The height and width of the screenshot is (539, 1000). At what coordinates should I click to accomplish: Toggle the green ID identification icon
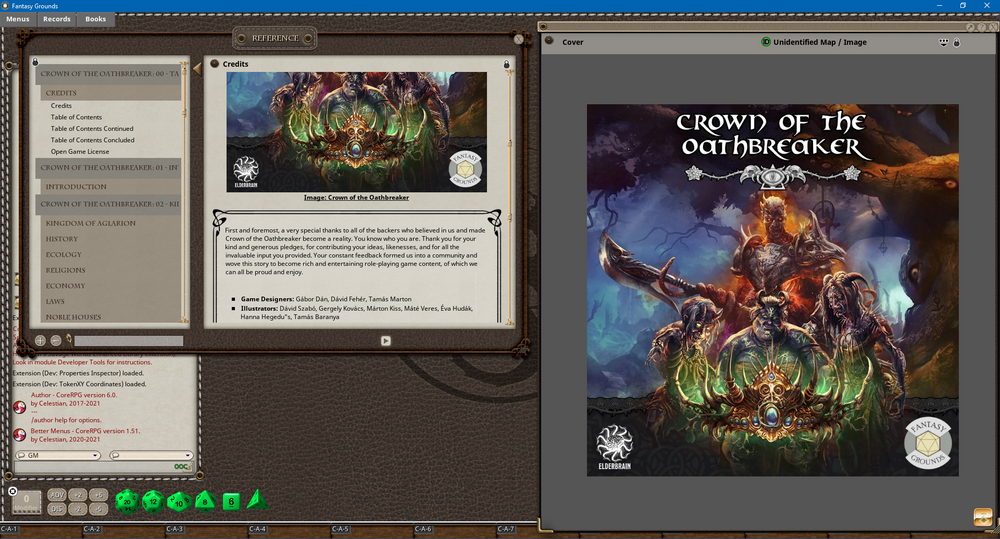[x=766, y=42]
